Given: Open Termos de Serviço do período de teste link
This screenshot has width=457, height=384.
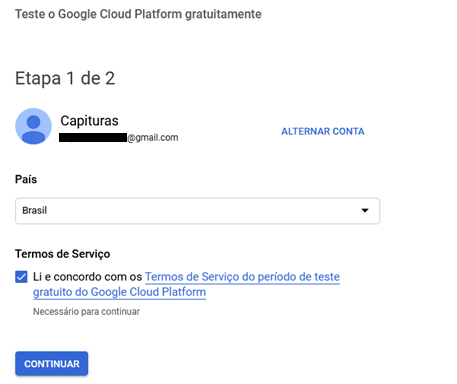Looking at the screenshot, I should [242, 277].
